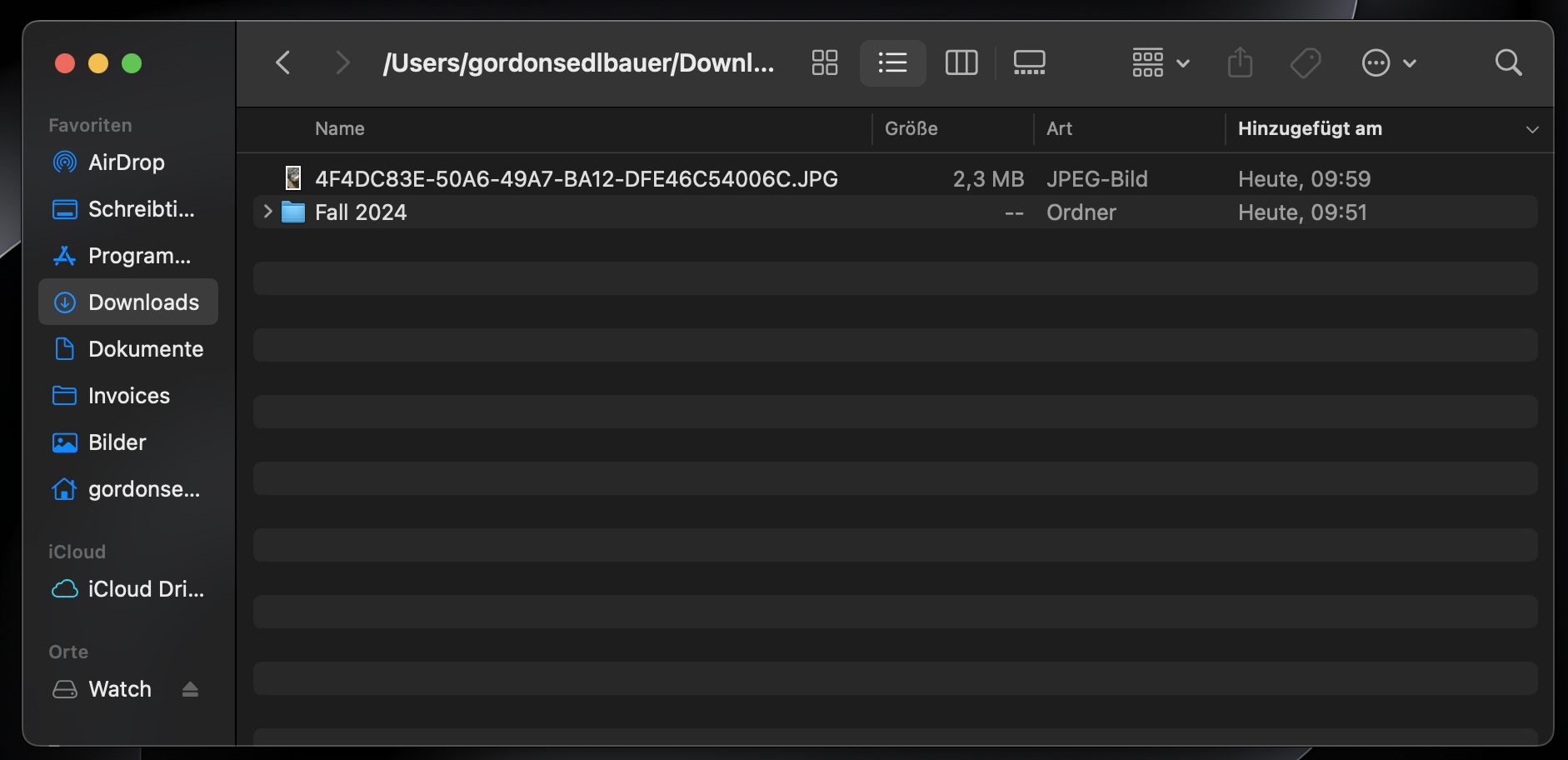Screen dimensions: 1568x760
Task: Open the grouping options dropdown
Action: coord(1161,62)
